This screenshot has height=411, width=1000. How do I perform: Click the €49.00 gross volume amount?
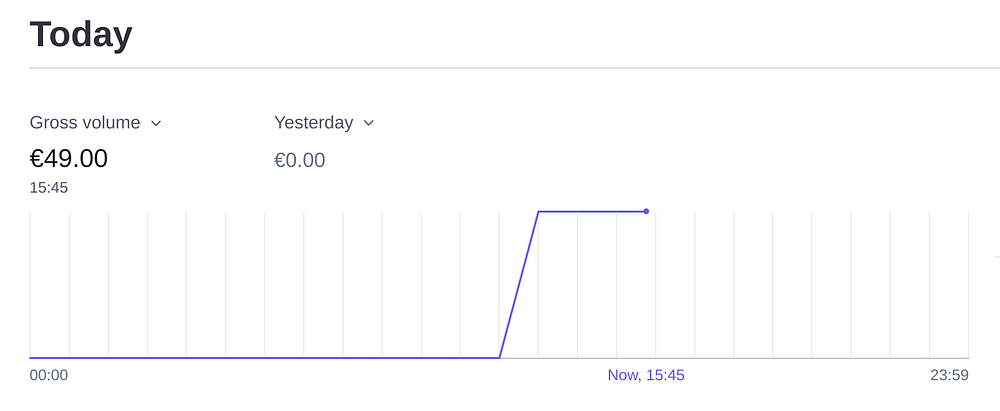69,159
